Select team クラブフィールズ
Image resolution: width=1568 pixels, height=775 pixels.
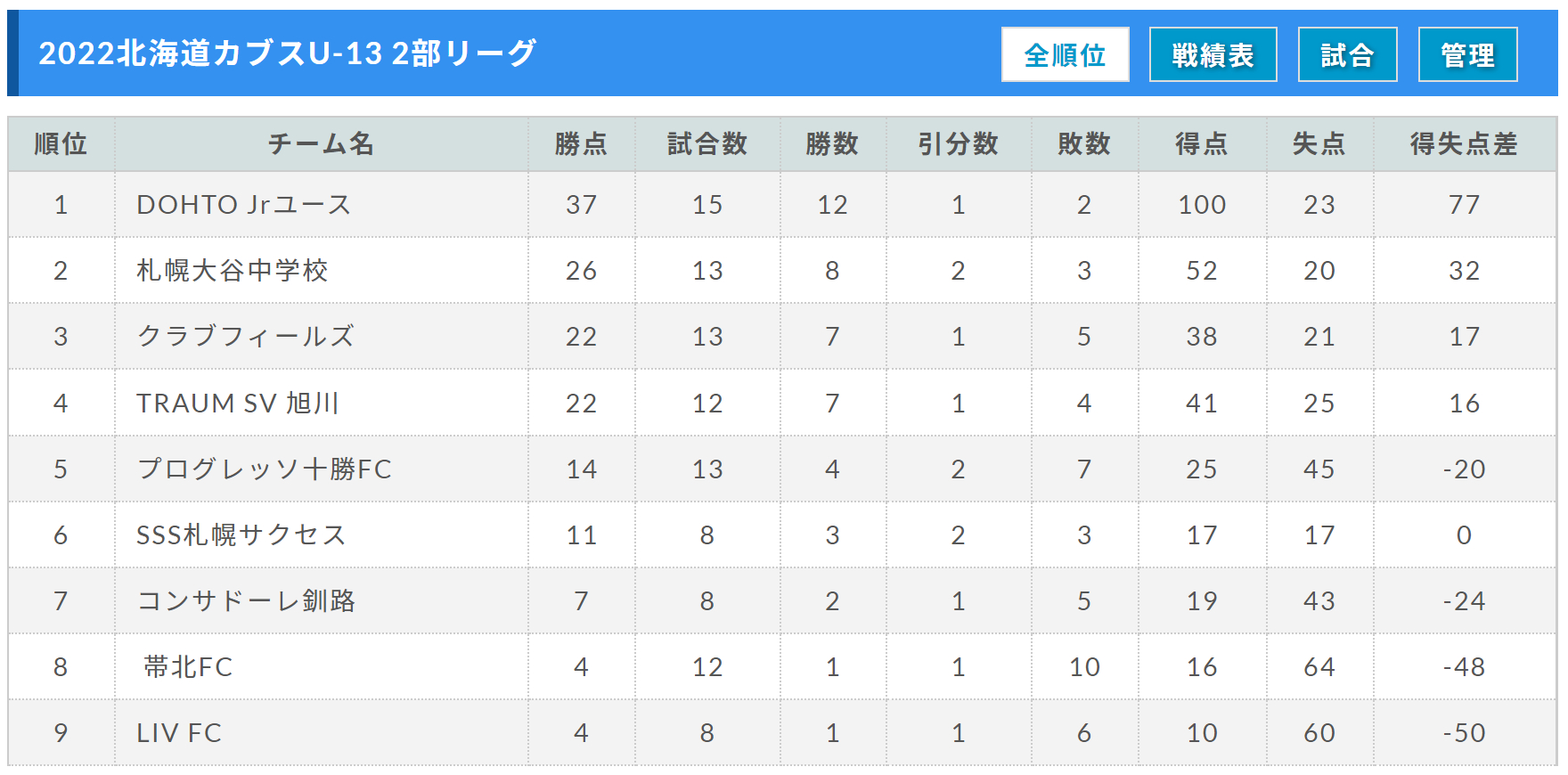coord(245,337)
